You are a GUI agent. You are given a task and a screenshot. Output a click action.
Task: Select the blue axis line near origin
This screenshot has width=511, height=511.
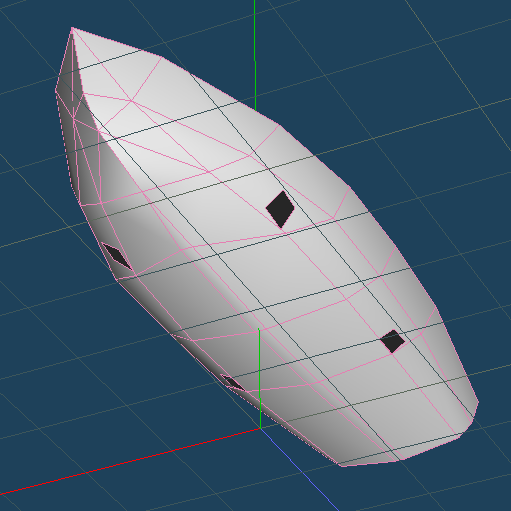[299, 469]
